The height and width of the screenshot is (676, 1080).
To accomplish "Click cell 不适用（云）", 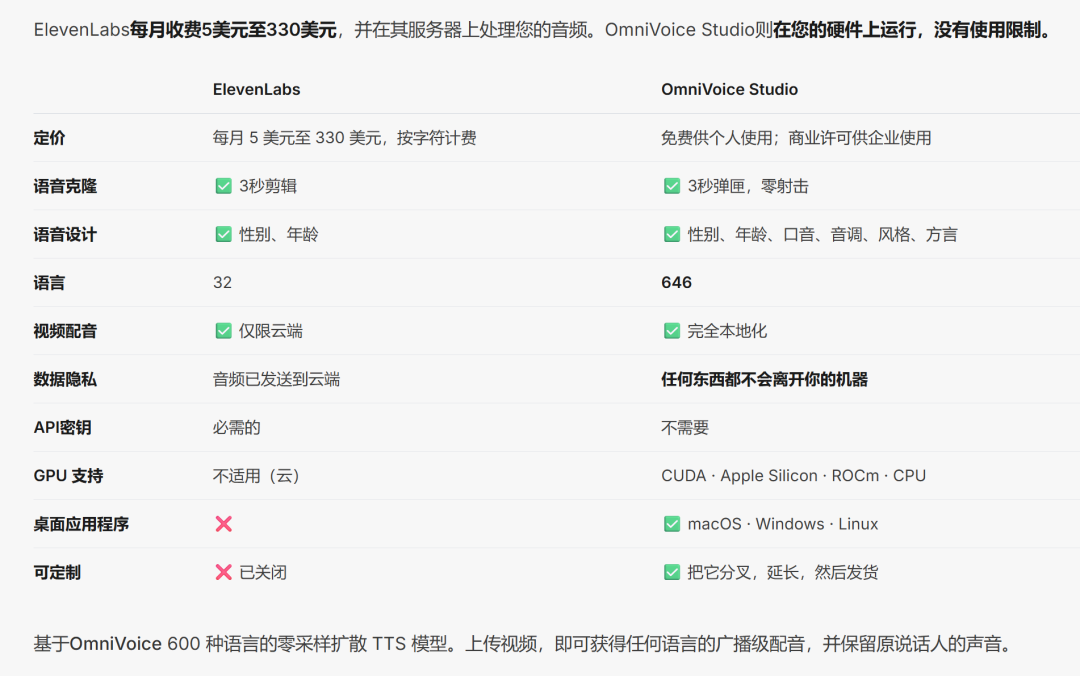I will [x=256, y=475].
